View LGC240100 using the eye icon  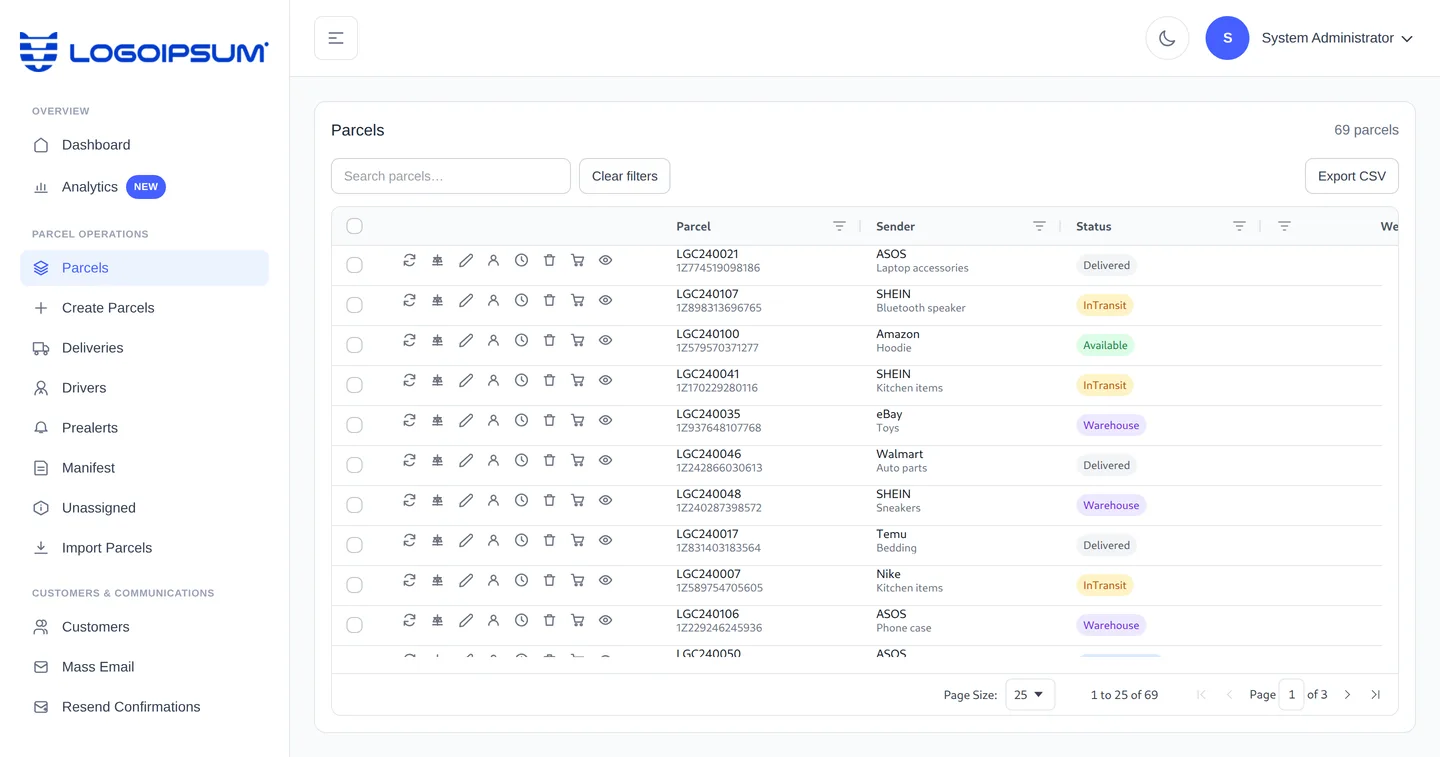605,340
